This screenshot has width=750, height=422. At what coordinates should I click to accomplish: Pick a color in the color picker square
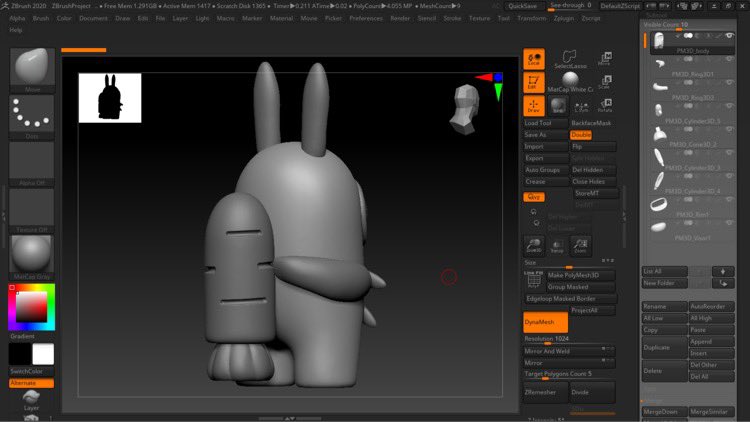32,307
